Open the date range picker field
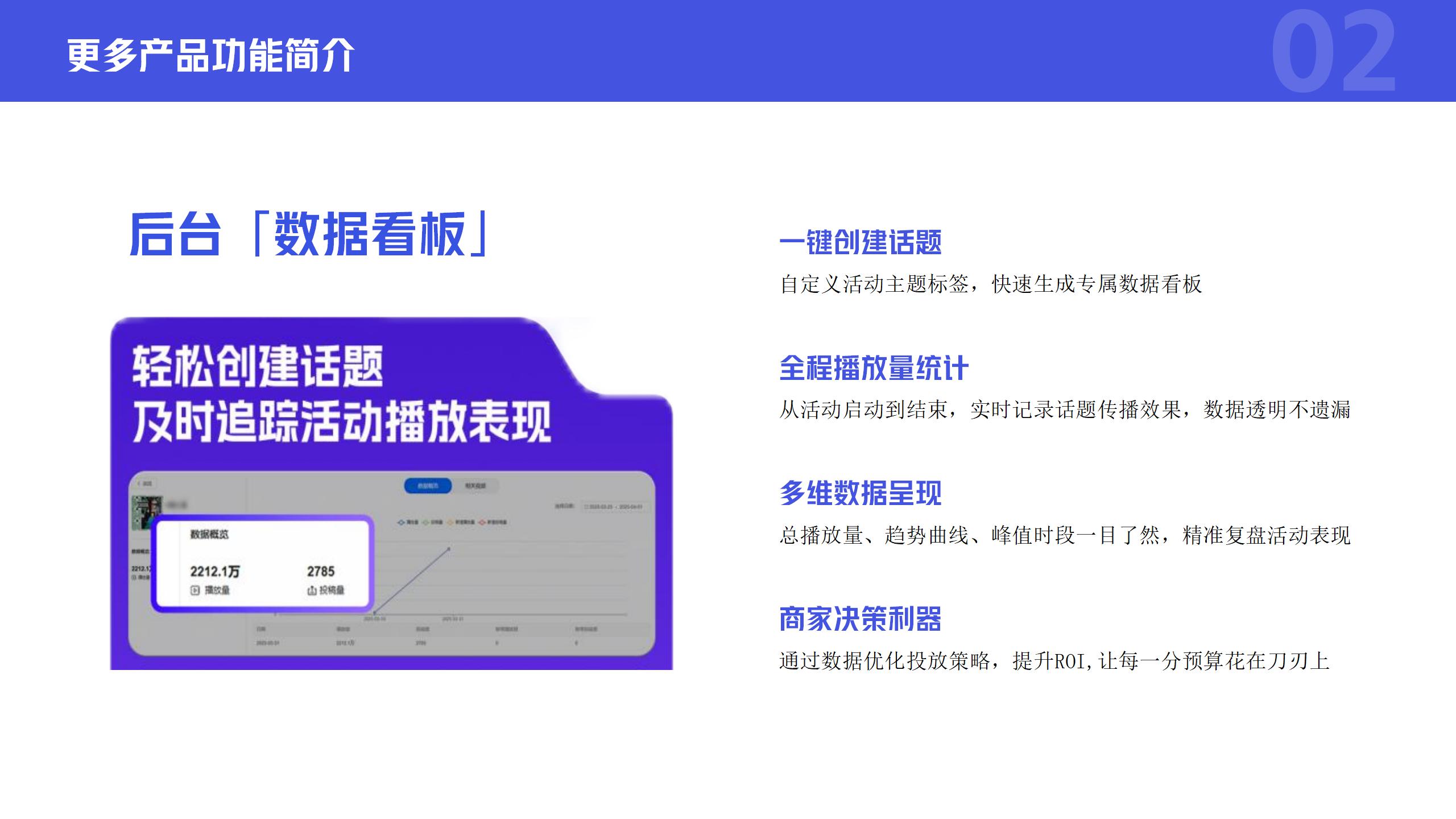The image size is (1456, 819). pos(614,506)
